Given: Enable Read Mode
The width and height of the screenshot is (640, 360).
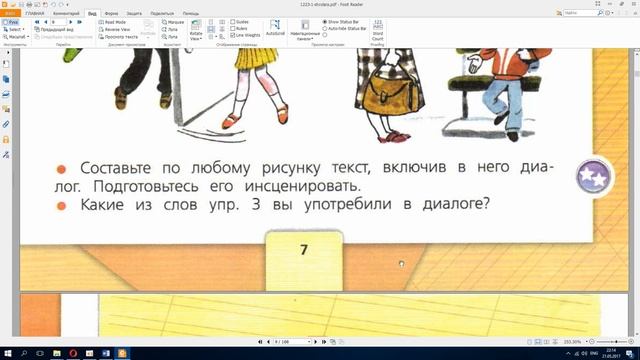Looking at the screenshot, I should [x=112, y=22].
